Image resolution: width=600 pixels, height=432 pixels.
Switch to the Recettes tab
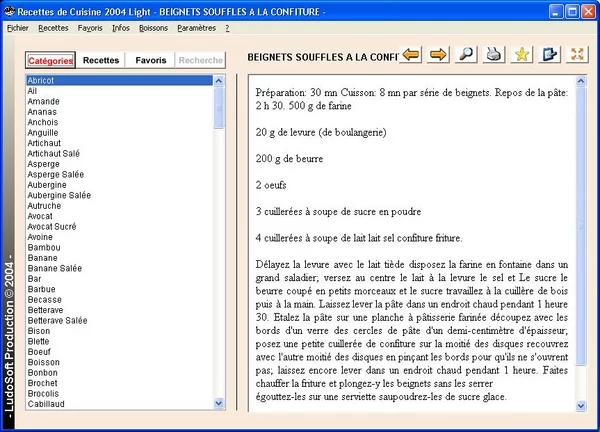[101, 60]
